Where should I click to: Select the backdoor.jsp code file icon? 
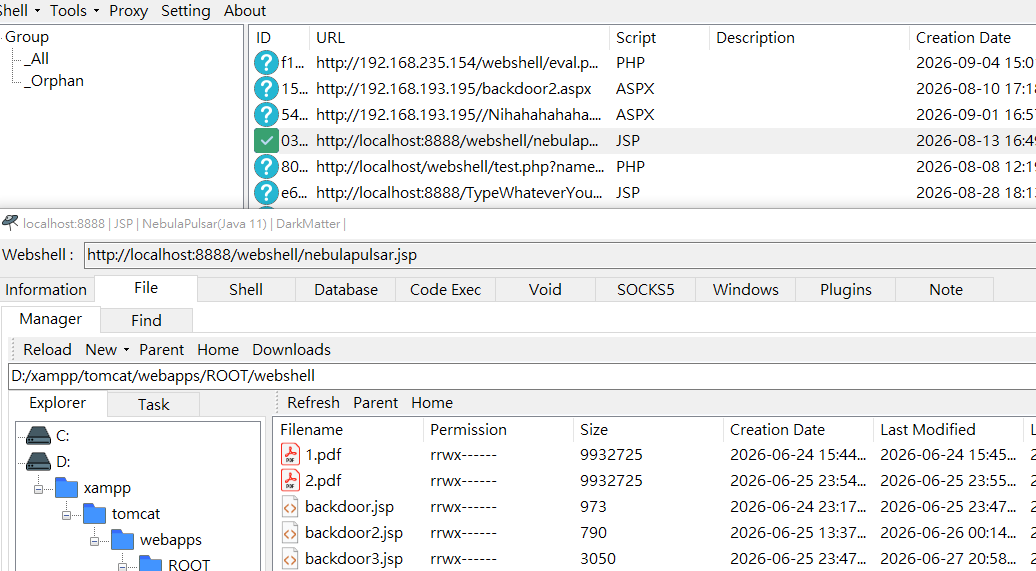click(290, 507)
